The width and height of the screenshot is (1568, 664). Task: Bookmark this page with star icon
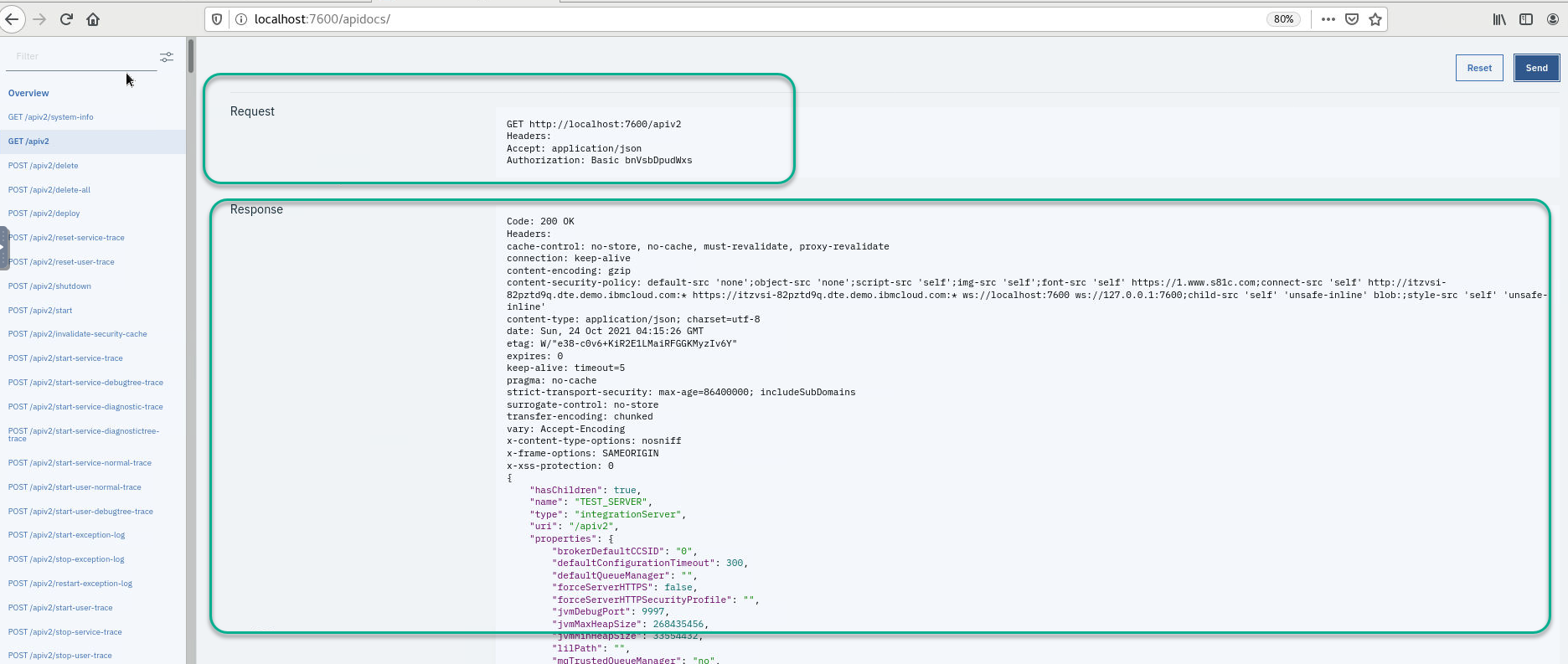point(1375,19)
